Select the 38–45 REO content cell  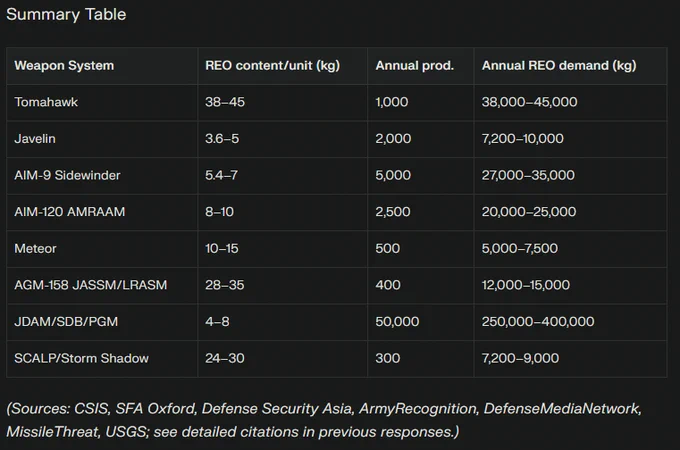pyautogui.click(x=225, y=102)
